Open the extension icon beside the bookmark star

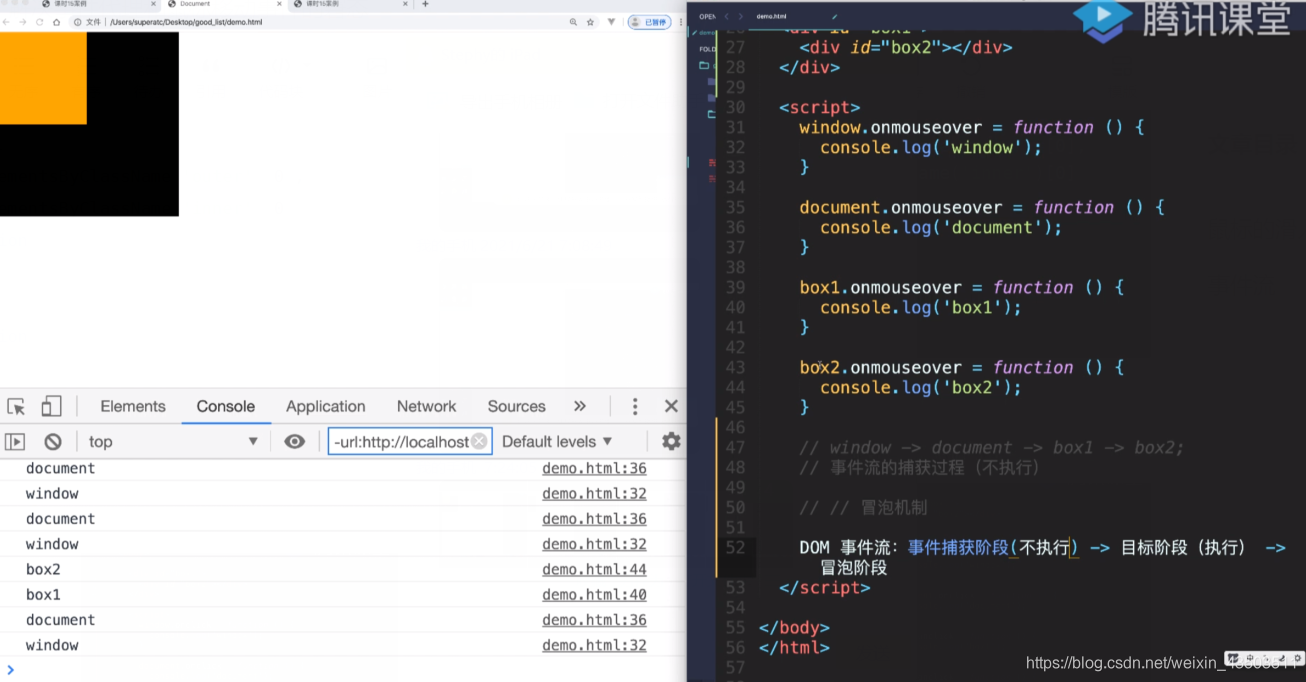tap(611, 22)
